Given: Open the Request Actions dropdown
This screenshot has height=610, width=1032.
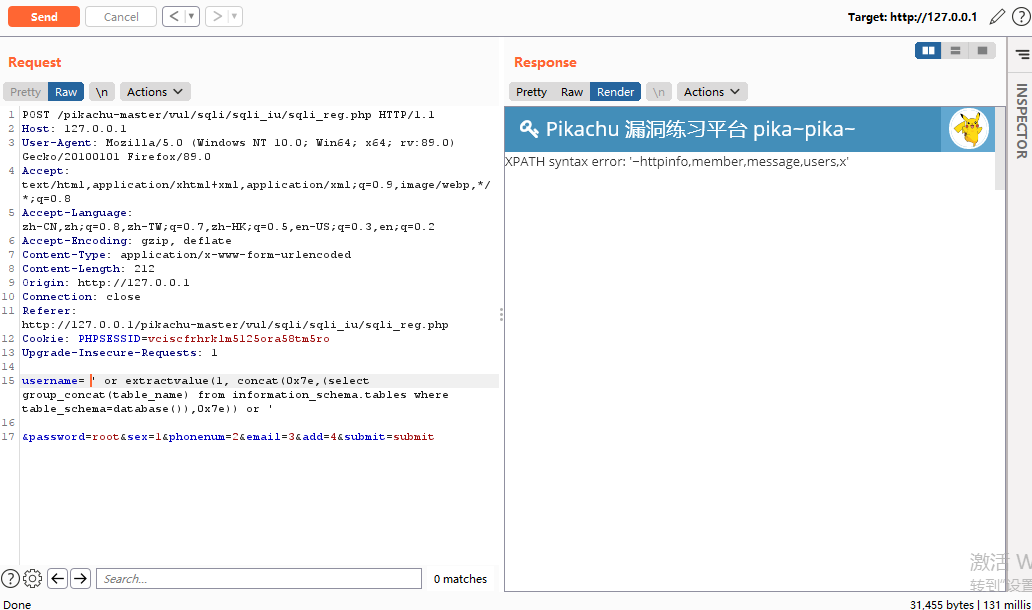Looking at the screenshot, I should pos(155,92).
